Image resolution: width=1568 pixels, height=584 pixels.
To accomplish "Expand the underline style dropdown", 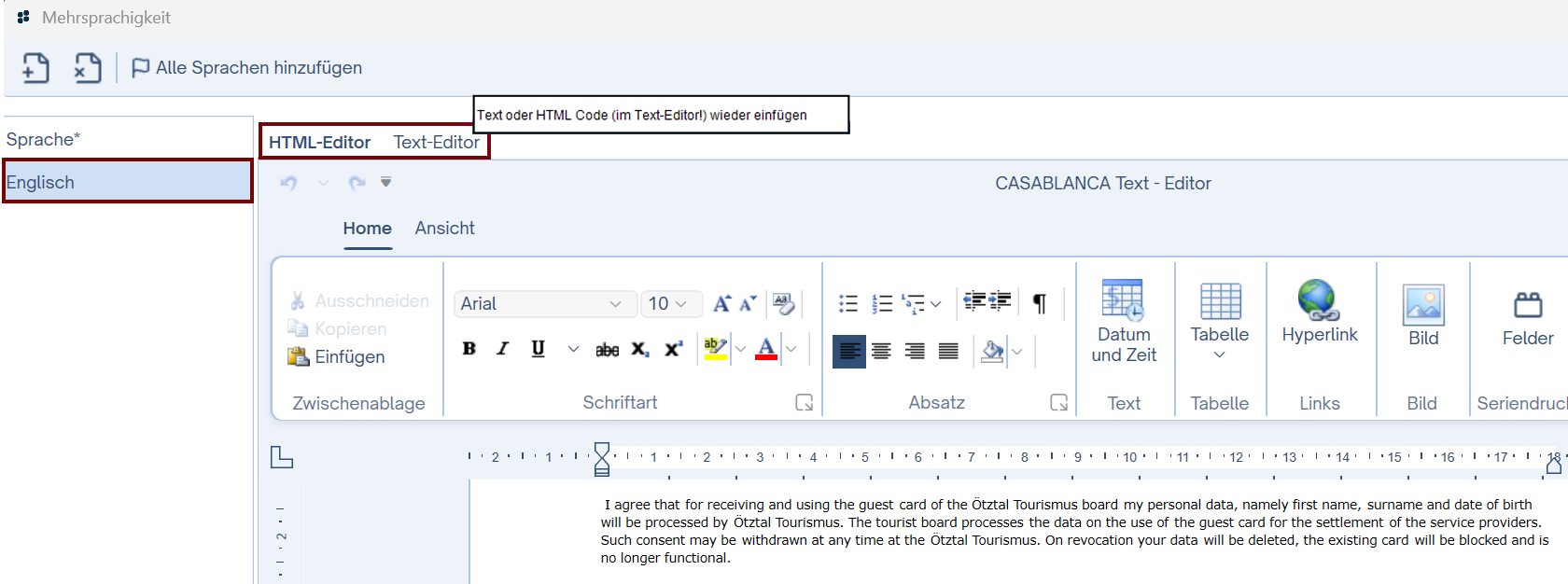I will point(573,350).
